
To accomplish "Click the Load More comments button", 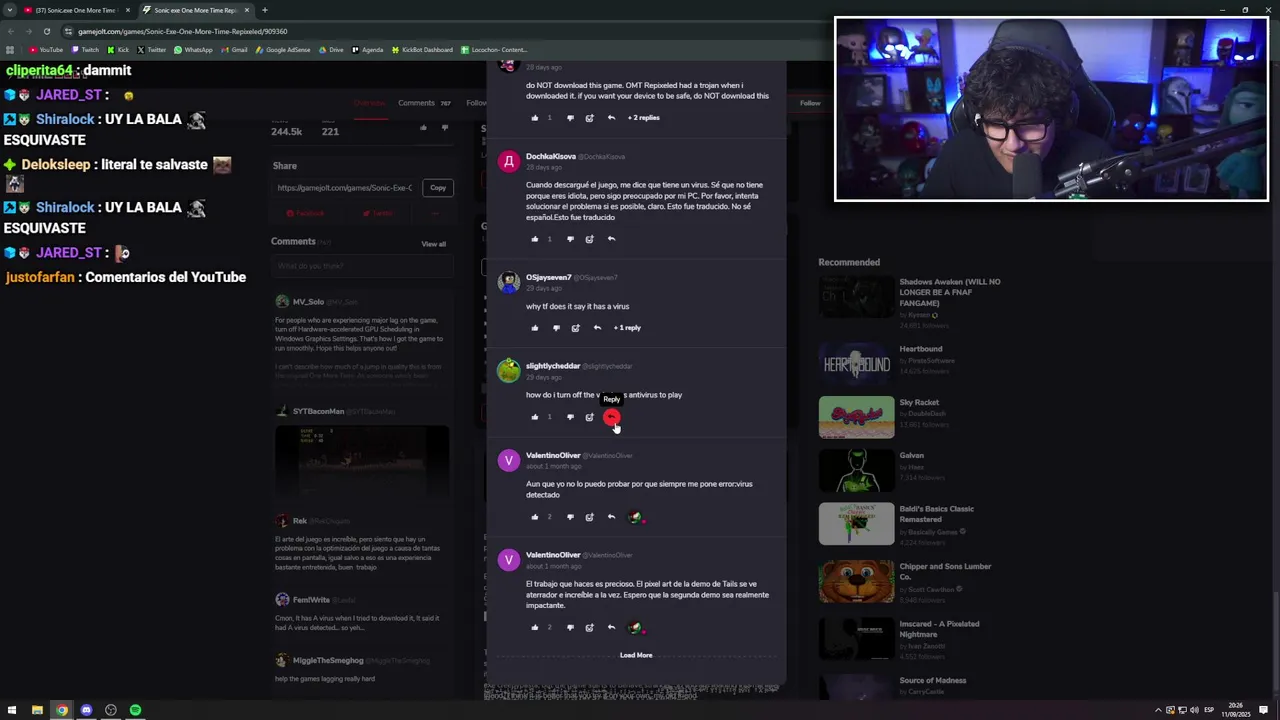I will click(636, 655).
